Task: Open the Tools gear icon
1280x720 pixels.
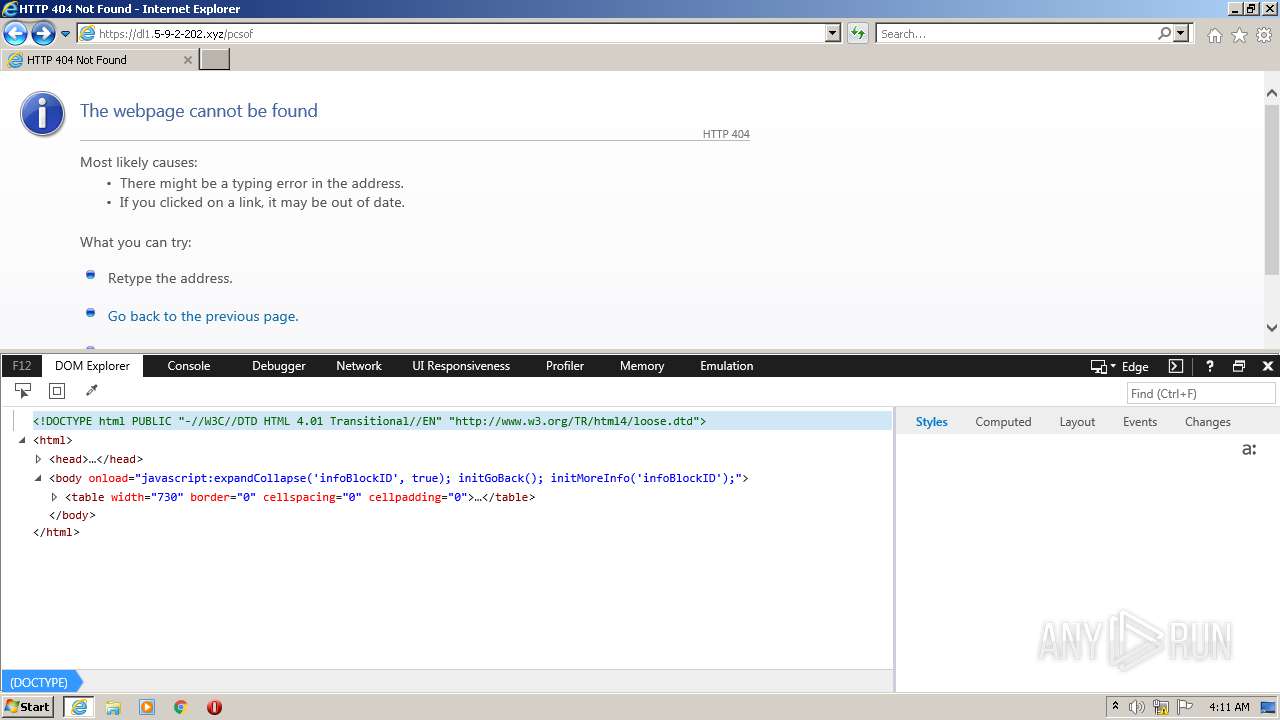Action: click(1264, 35)
